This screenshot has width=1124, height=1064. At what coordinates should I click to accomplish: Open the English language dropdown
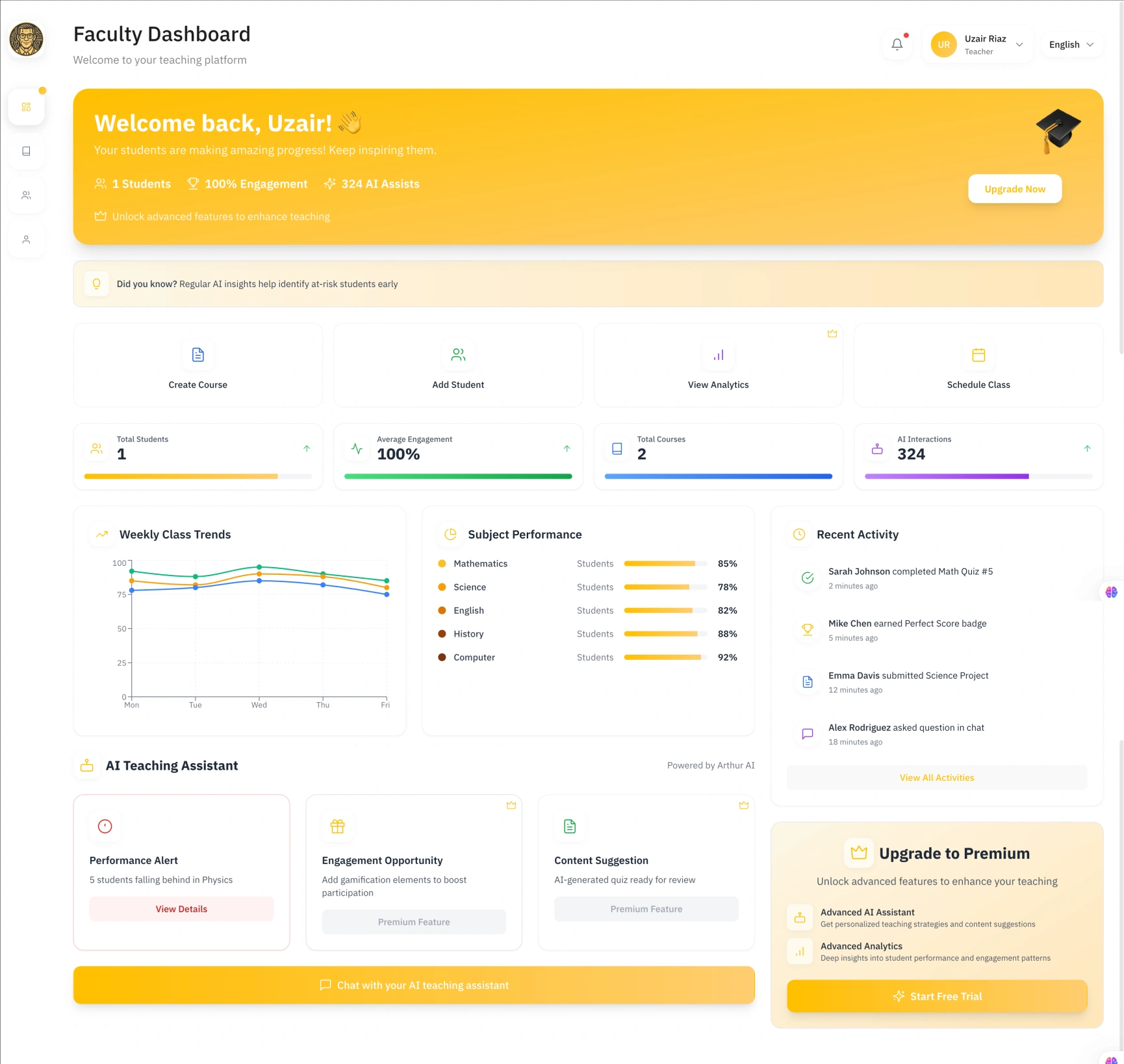[x=1071, y=45]
